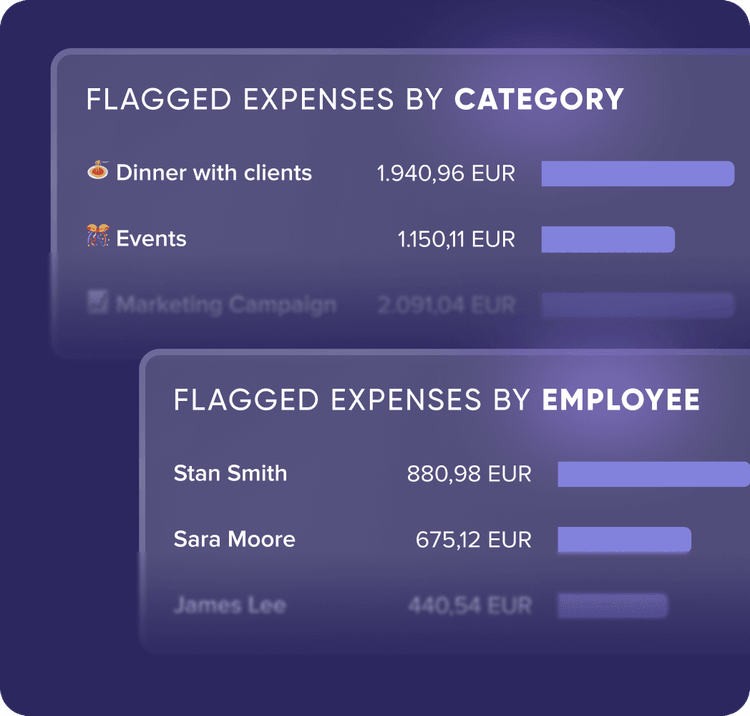Click the James Lee expense bar
This screenshot has width=750, height=716.
(611, 605)
